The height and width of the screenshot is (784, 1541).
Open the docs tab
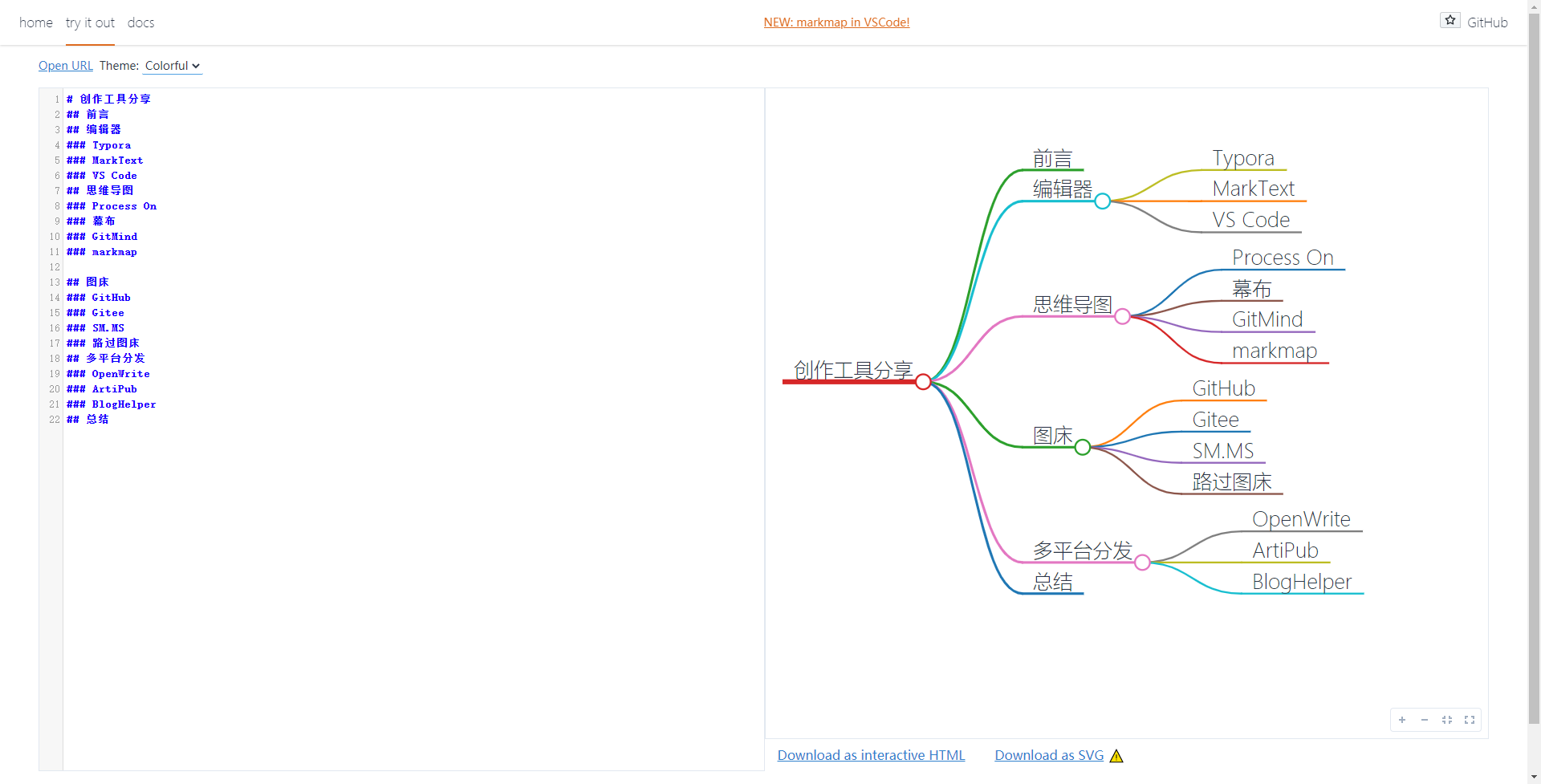point(140,22)
